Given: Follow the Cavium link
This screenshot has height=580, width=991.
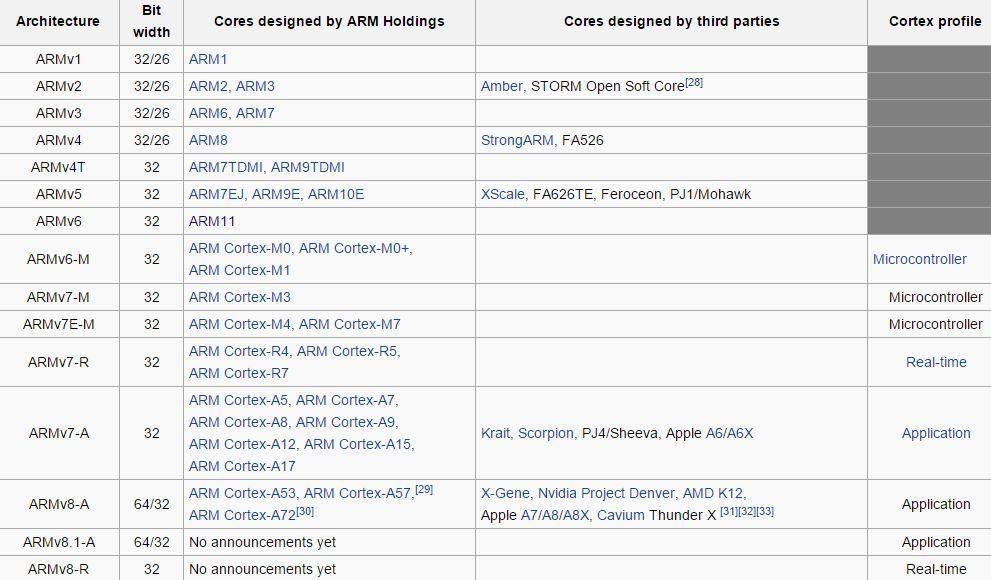Looking at the screenshot, I should (621, 516).
